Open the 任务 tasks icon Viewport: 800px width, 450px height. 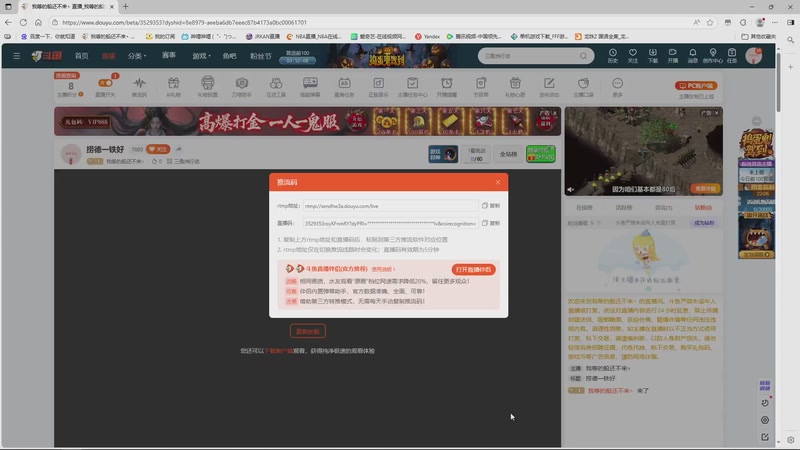coord(732,56)
